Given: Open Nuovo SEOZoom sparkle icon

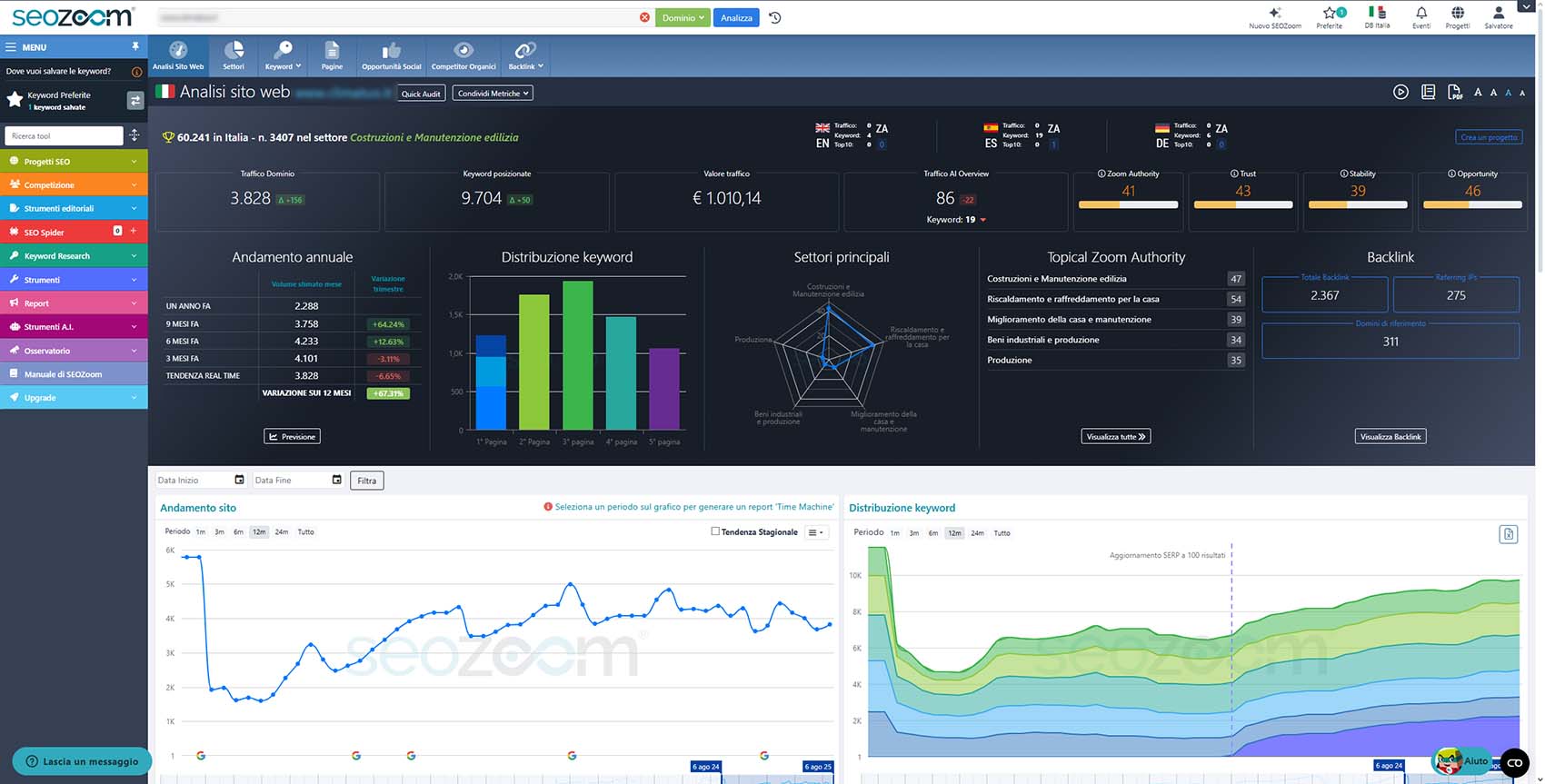Looking at the screenshot, I should coord(1275,13).
